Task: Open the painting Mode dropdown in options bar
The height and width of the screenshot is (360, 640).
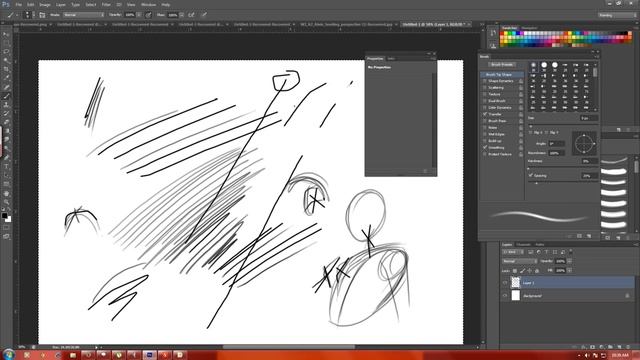Action: [83, 15]
